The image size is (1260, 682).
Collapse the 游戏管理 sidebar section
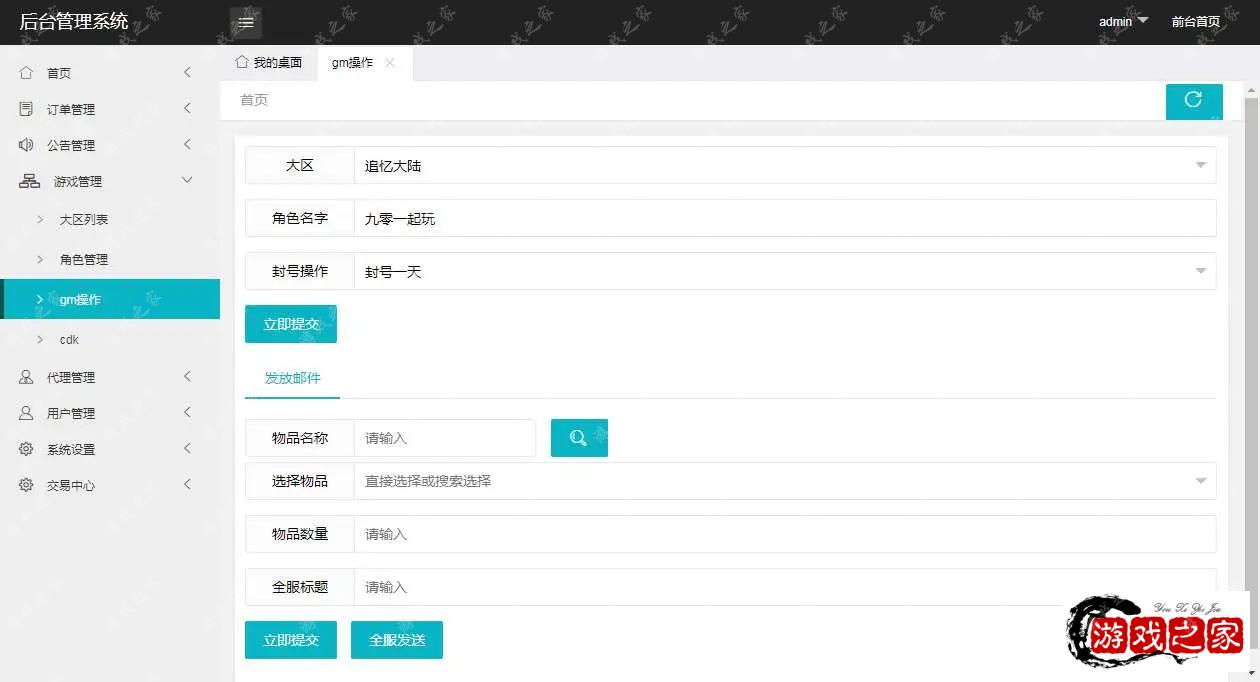pos(78,181)
